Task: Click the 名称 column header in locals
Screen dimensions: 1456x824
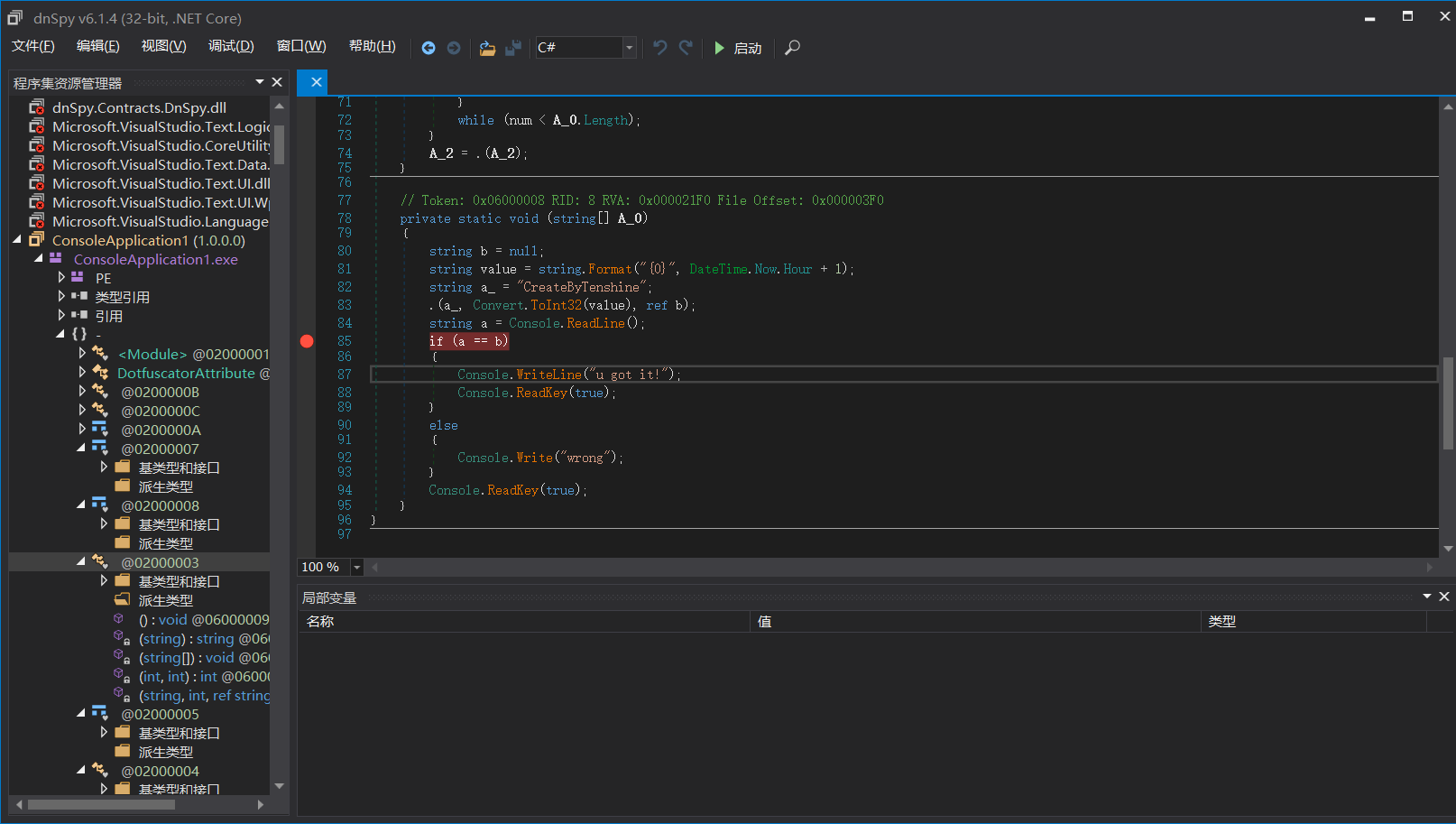Action: (x=320, y=621)
